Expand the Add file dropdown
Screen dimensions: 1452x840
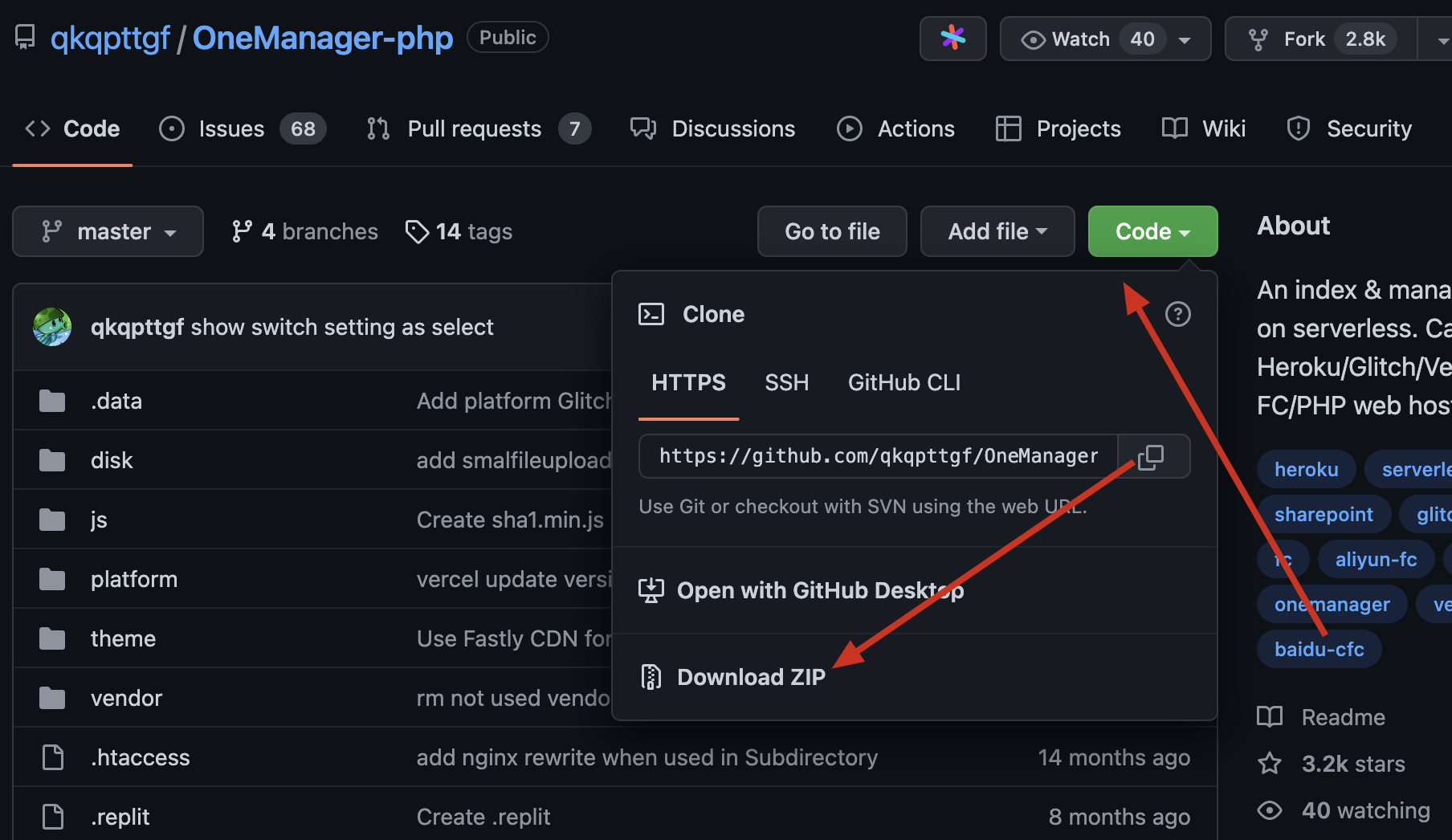(x=997, y=232)
